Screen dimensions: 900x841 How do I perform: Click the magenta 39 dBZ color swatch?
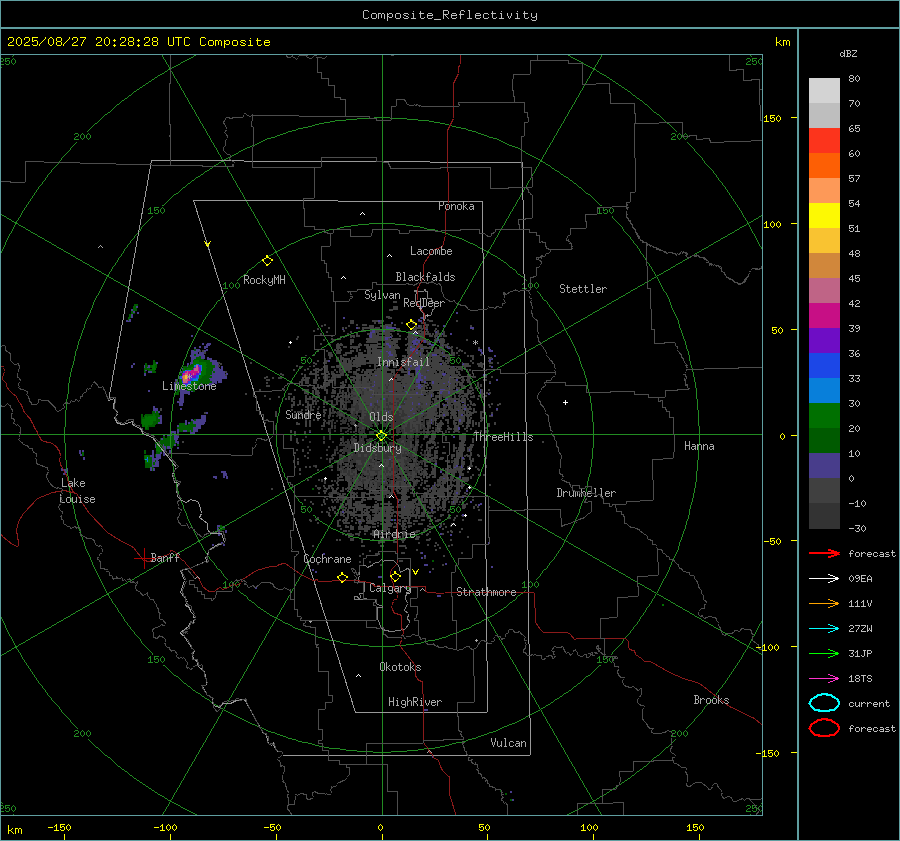[824, 316]
